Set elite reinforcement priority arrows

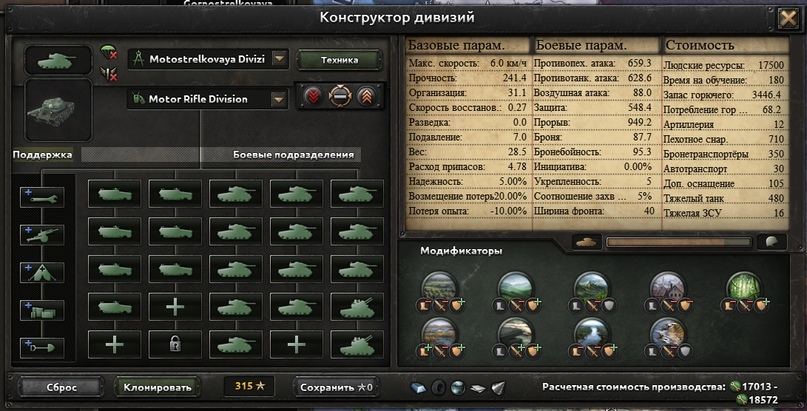coord(366,96)
